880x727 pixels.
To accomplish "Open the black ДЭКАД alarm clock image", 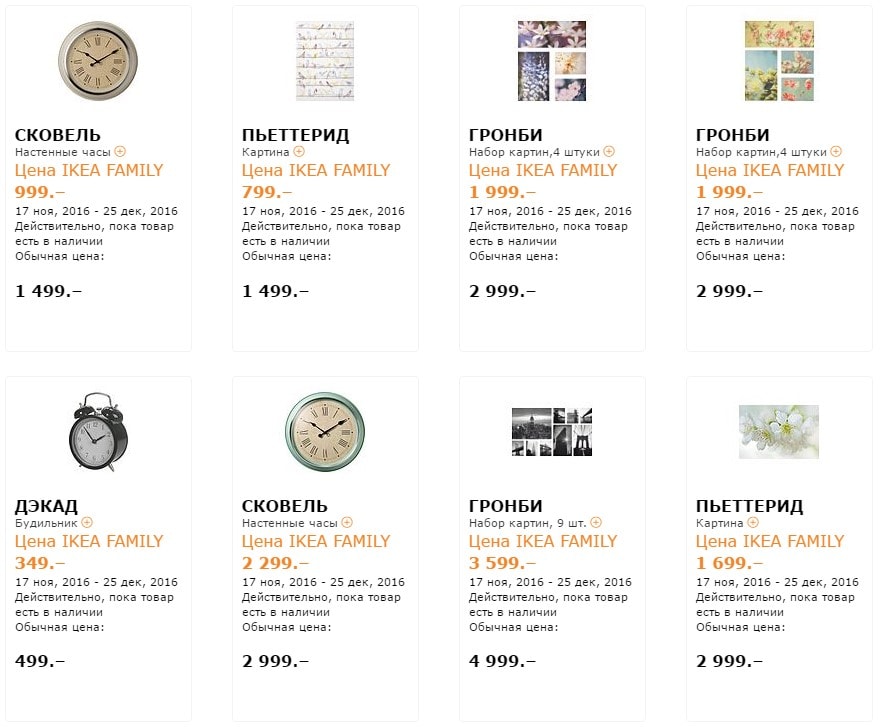I will click(x=97, y=432).
